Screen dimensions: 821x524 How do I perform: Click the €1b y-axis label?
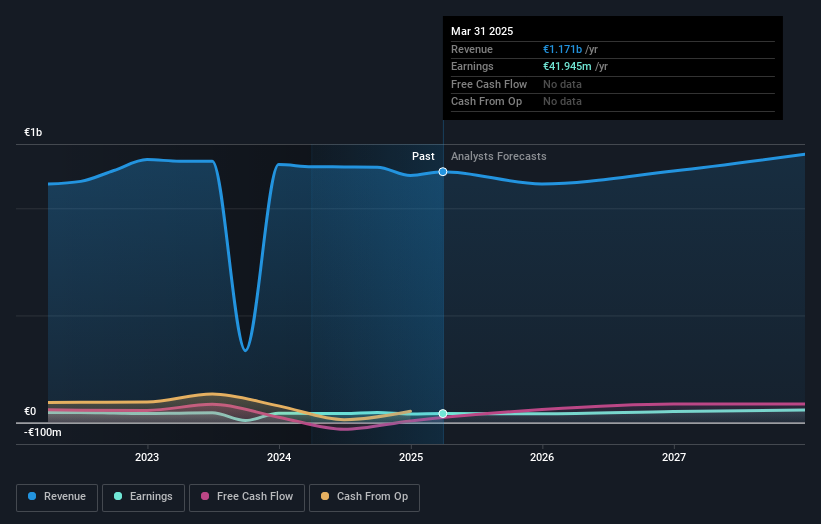pos(33,132)
